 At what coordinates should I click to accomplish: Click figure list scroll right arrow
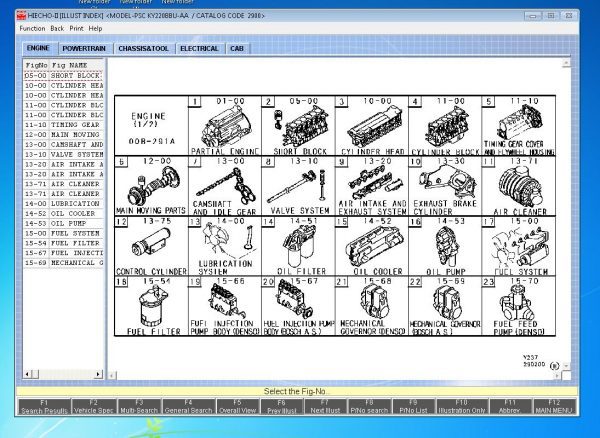coord(99,374)
